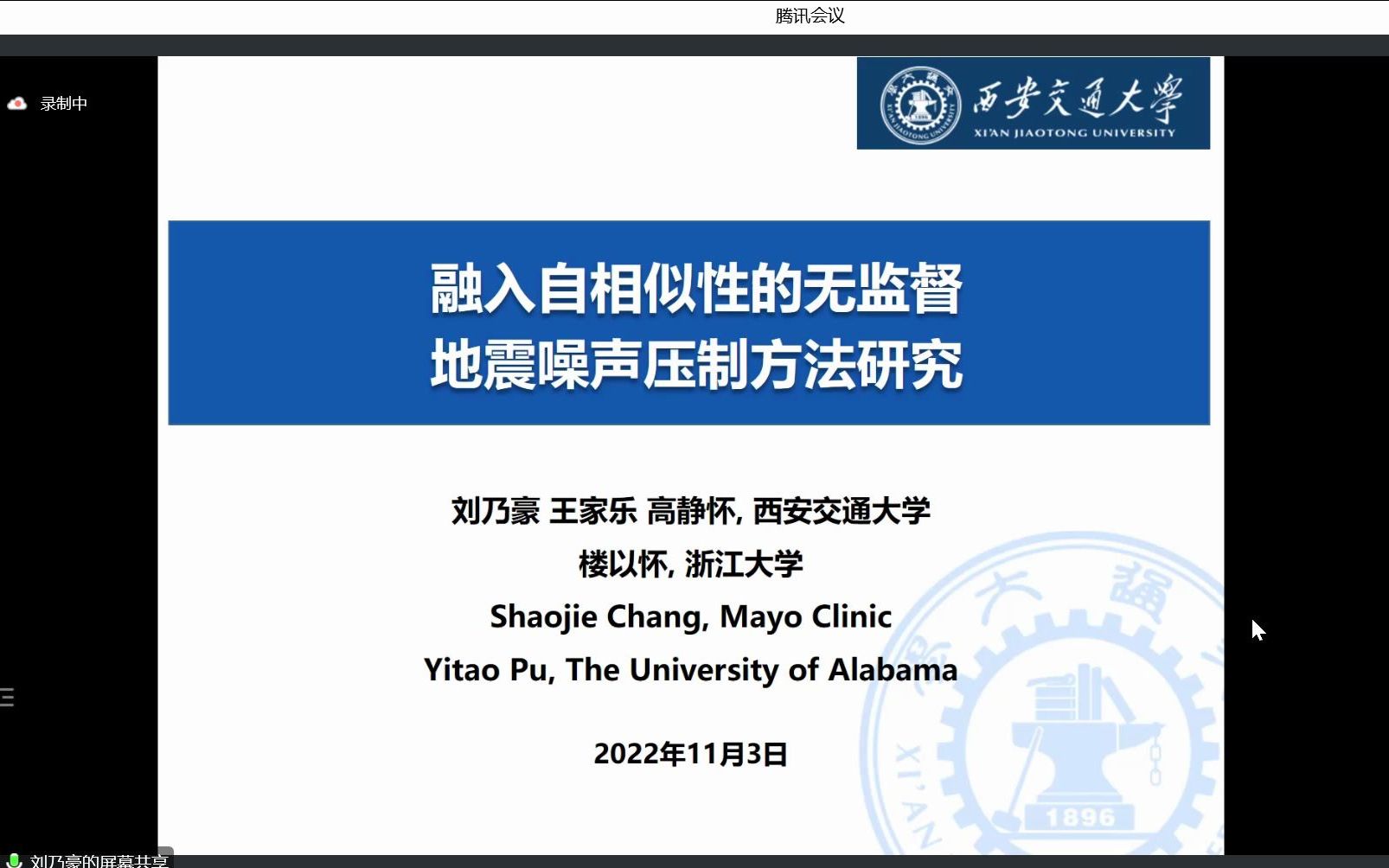The width and height of the screenshot is (1389, 868).
Task: Click the green microphone icon beside 刘乃豪
Action: pos(14,861)
